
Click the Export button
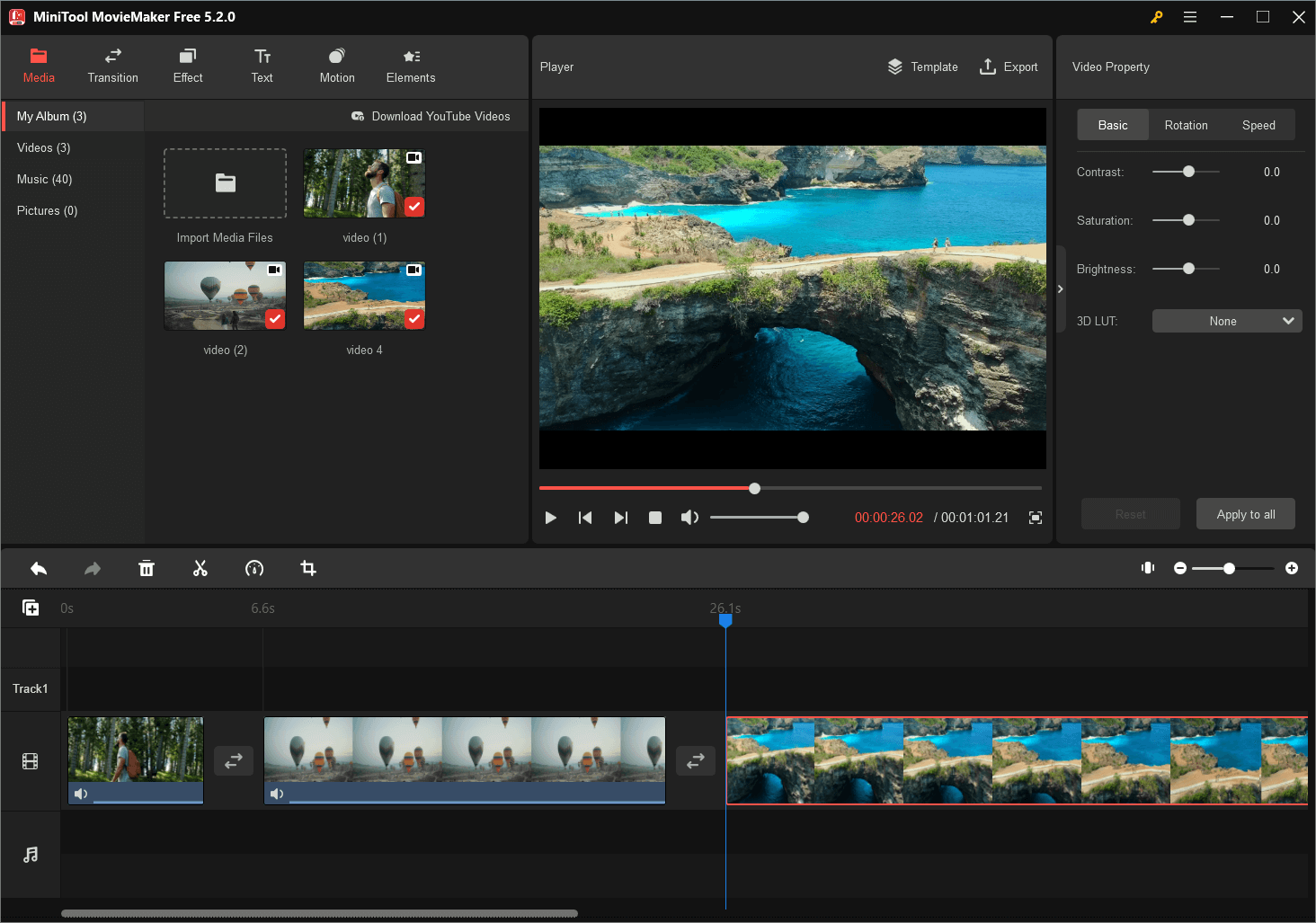pyautogui.click(x=1009, y=67)
